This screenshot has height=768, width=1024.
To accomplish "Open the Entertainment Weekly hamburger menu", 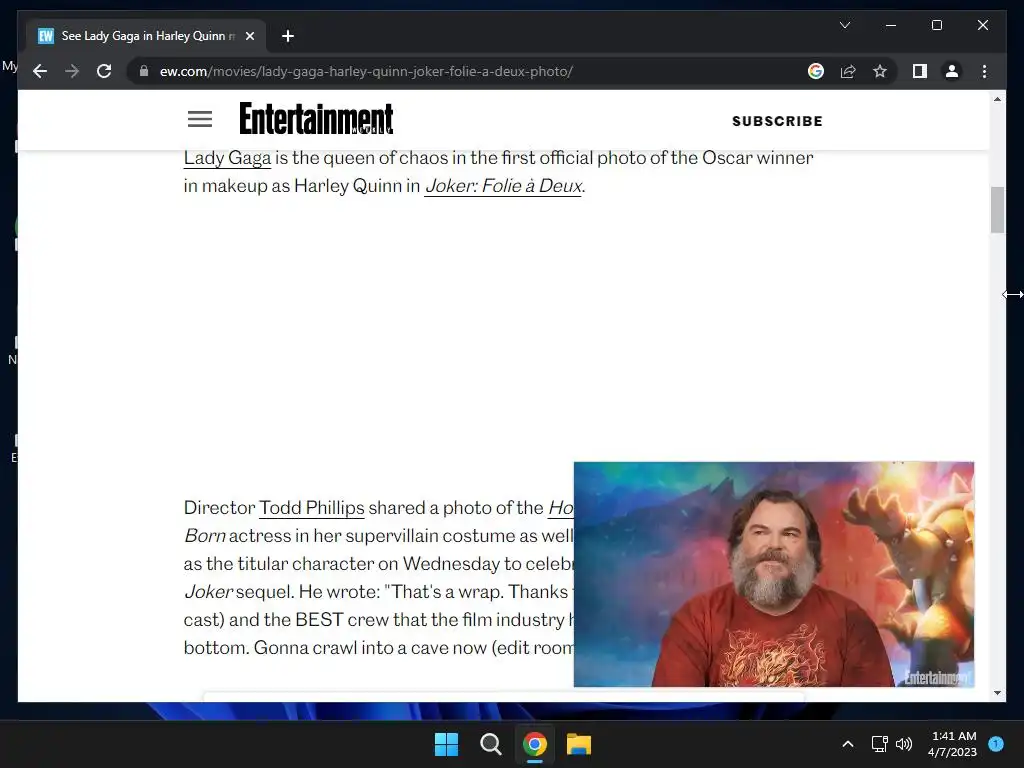I will point(200,119).
